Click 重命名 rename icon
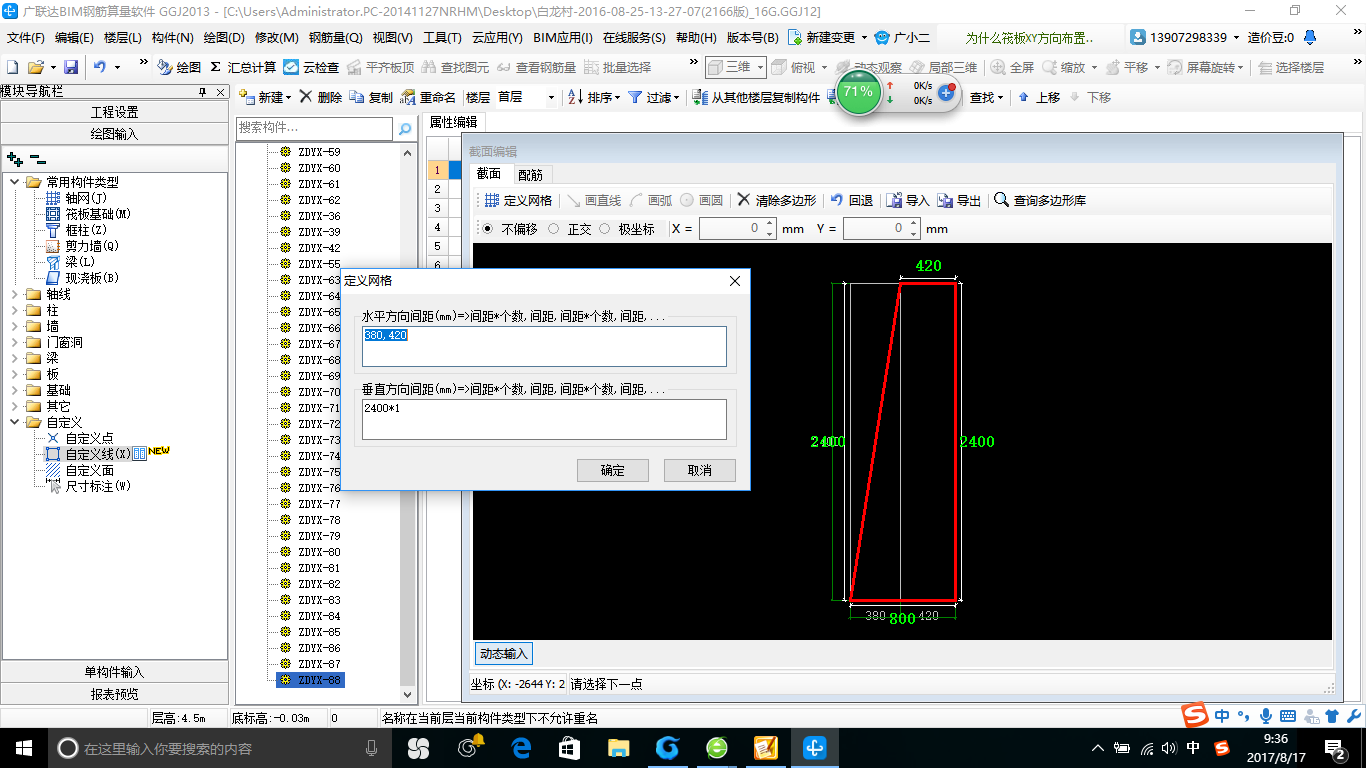Screen dimensions: 1366x768 coord(428,97)
